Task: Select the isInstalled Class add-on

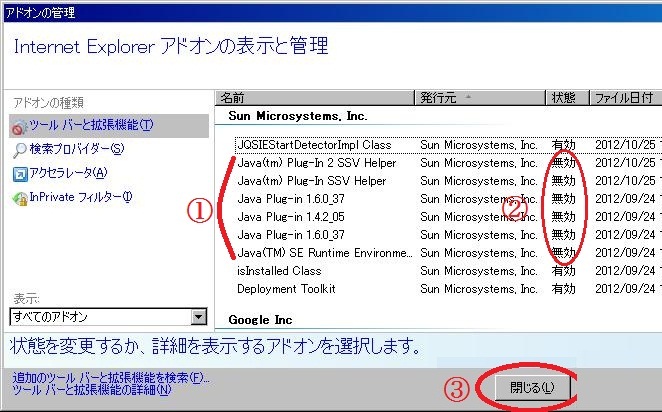Action: (x=279, y=271)
